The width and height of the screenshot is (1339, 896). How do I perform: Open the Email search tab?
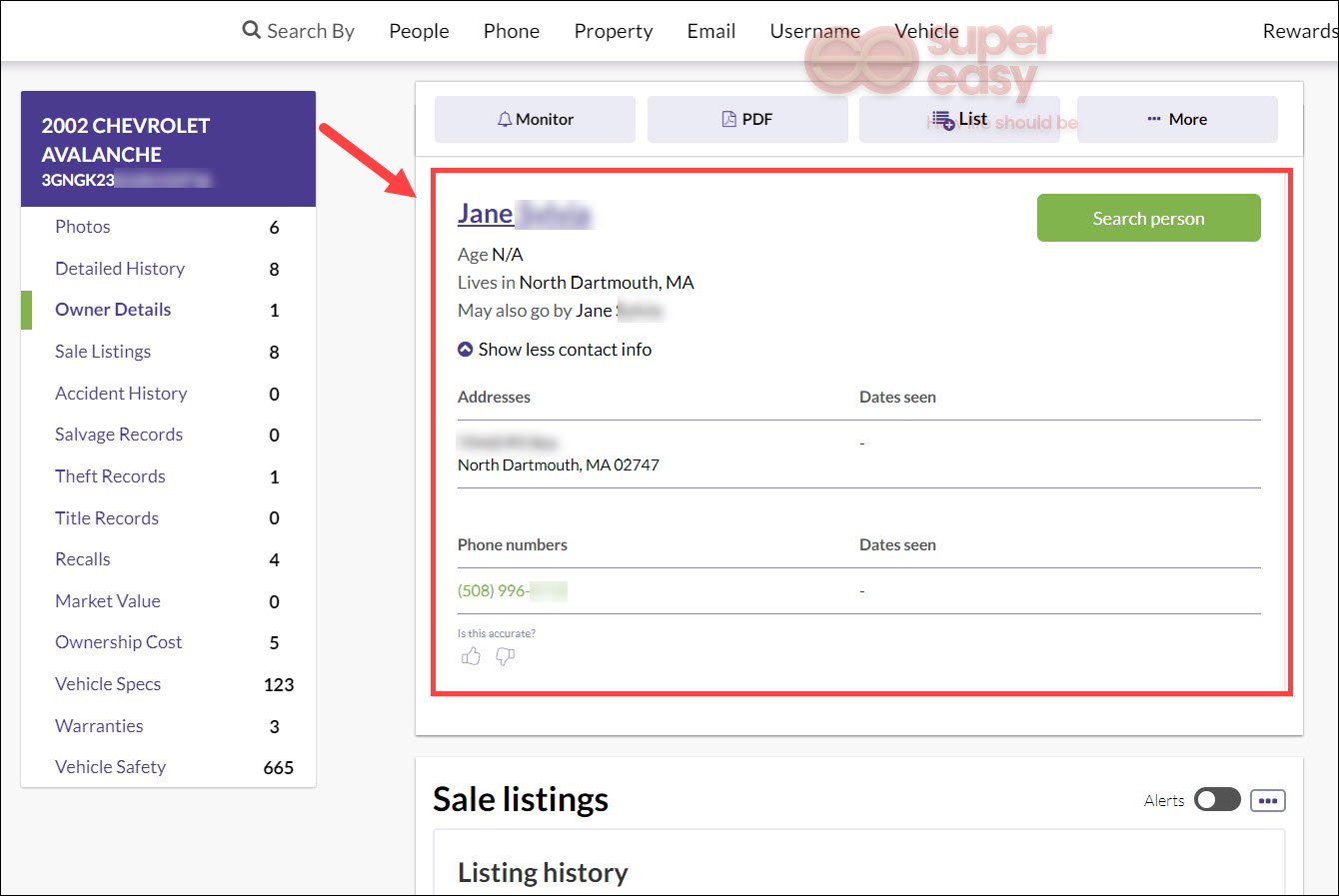[x=711, y=31]
